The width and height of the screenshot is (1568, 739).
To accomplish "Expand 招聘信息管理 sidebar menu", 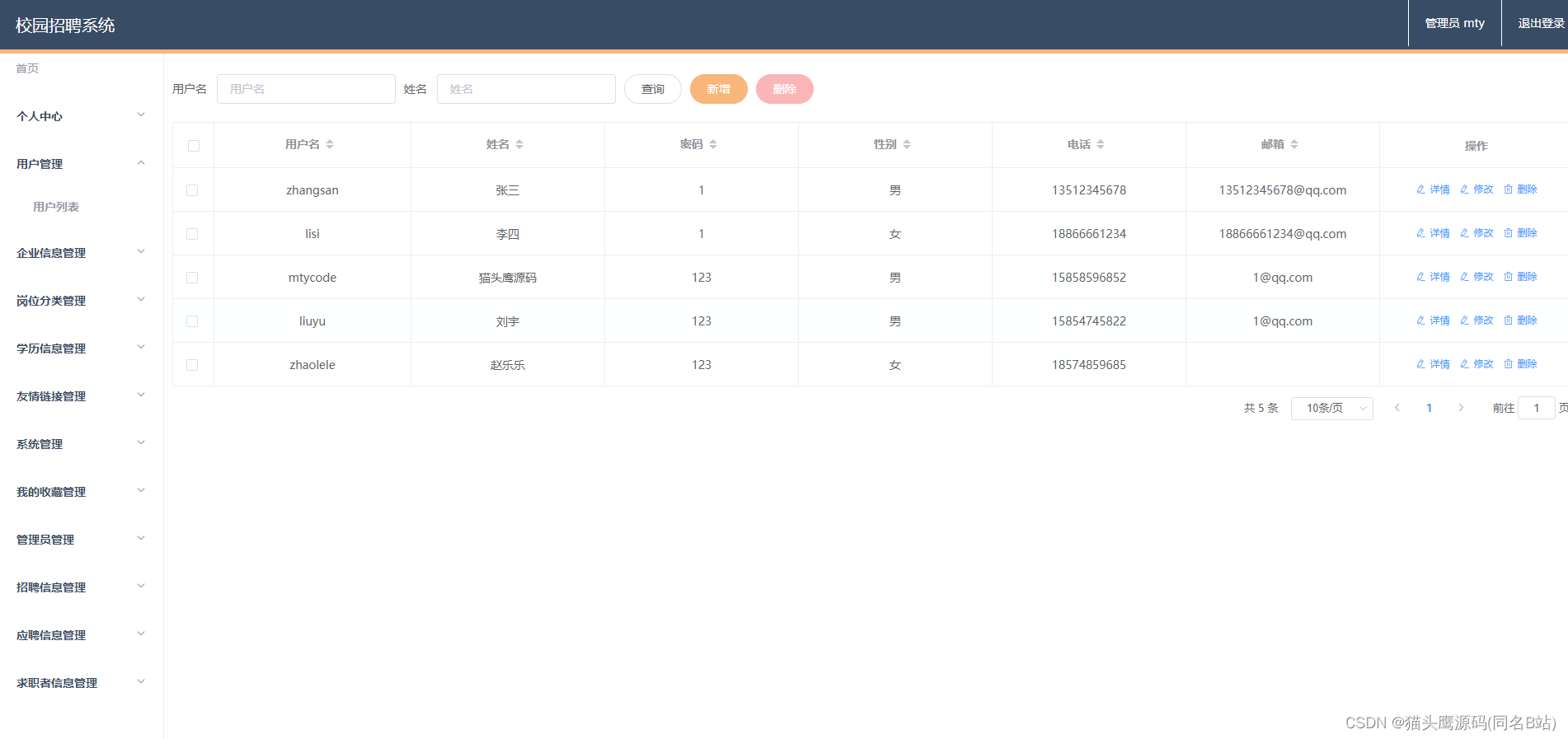I will (81, 587).
